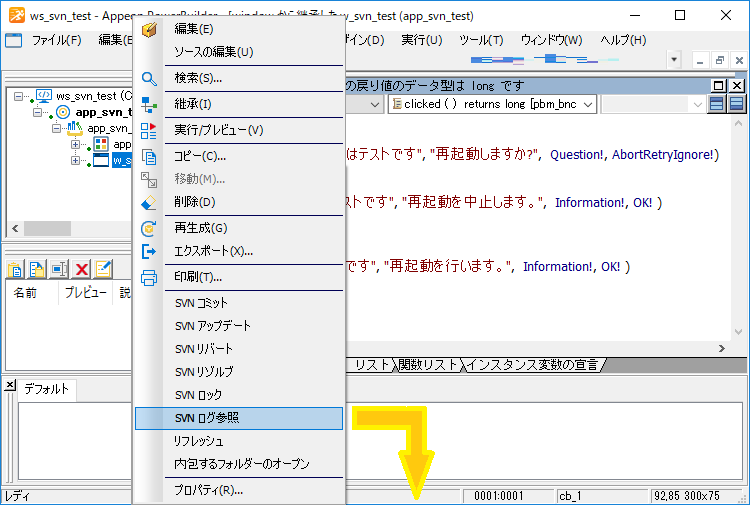Maximize the script pane with its square button
750x505 pixels.
click(718, 86)
